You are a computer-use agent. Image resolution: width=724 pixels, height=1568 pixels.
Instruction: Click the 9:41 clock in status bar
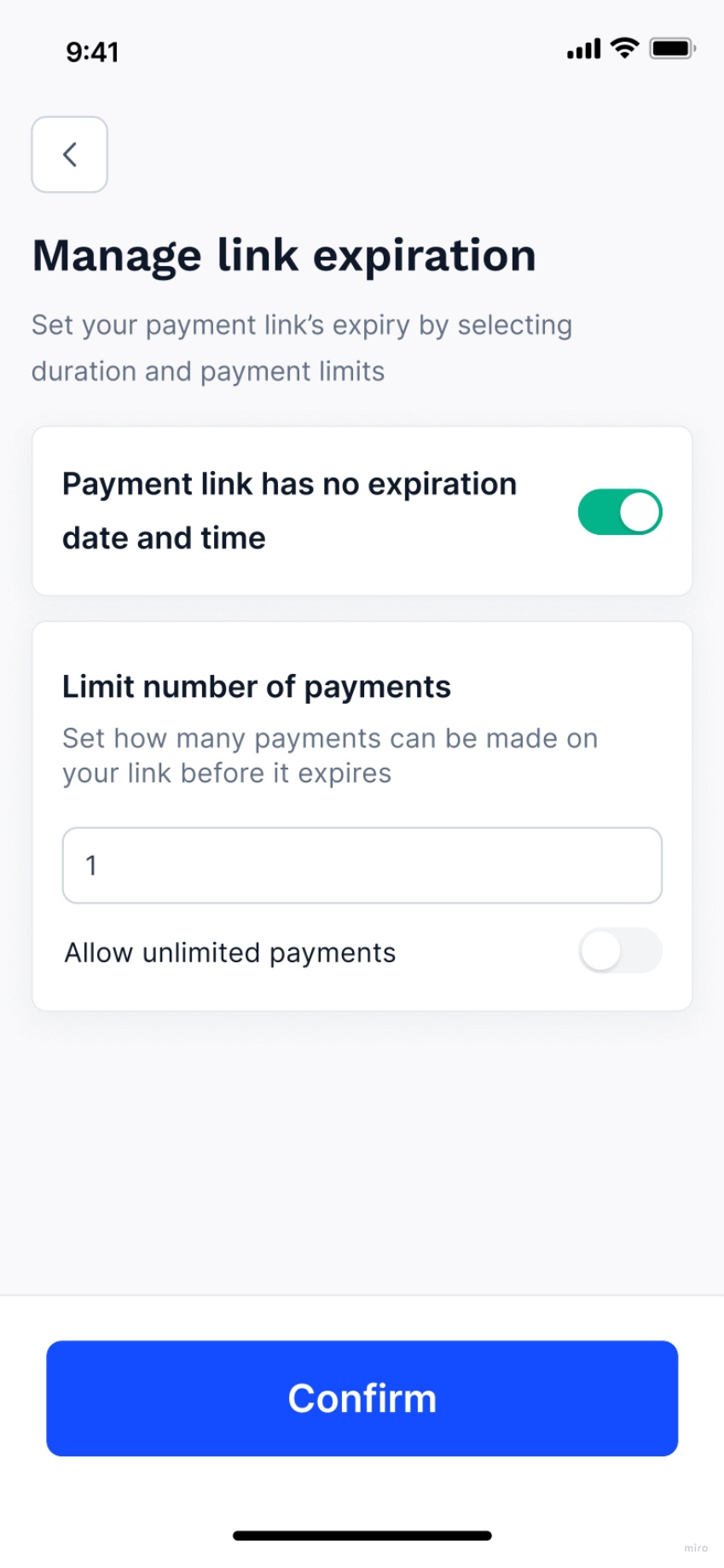[92, 52]
